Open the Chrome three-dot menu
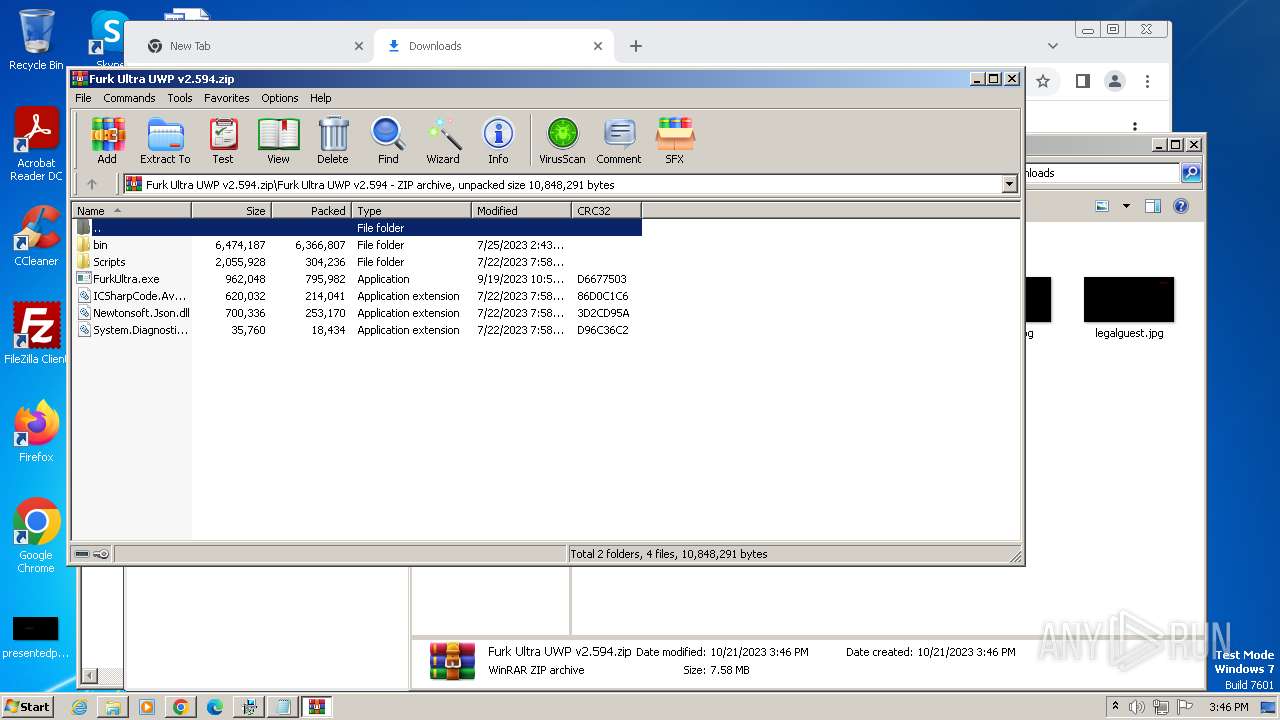Screen dimensions: 1280x720 click(x=1148, y=82)
